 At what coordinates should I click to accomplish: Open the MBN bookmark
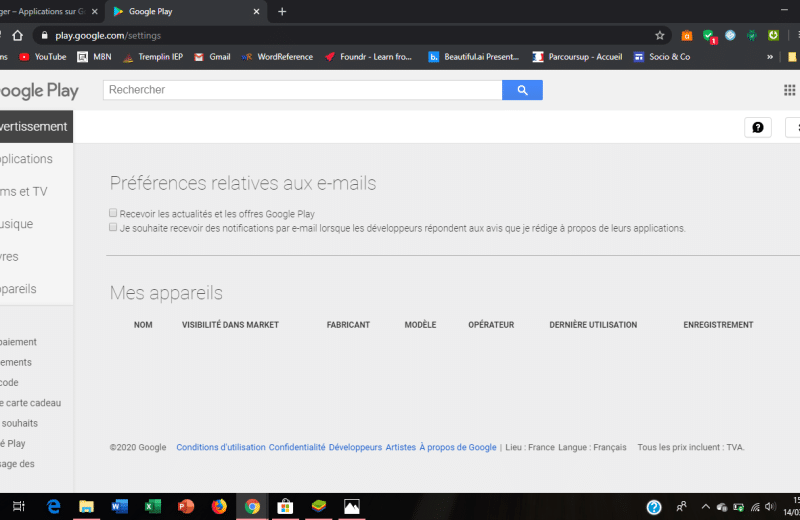point(94,57)
